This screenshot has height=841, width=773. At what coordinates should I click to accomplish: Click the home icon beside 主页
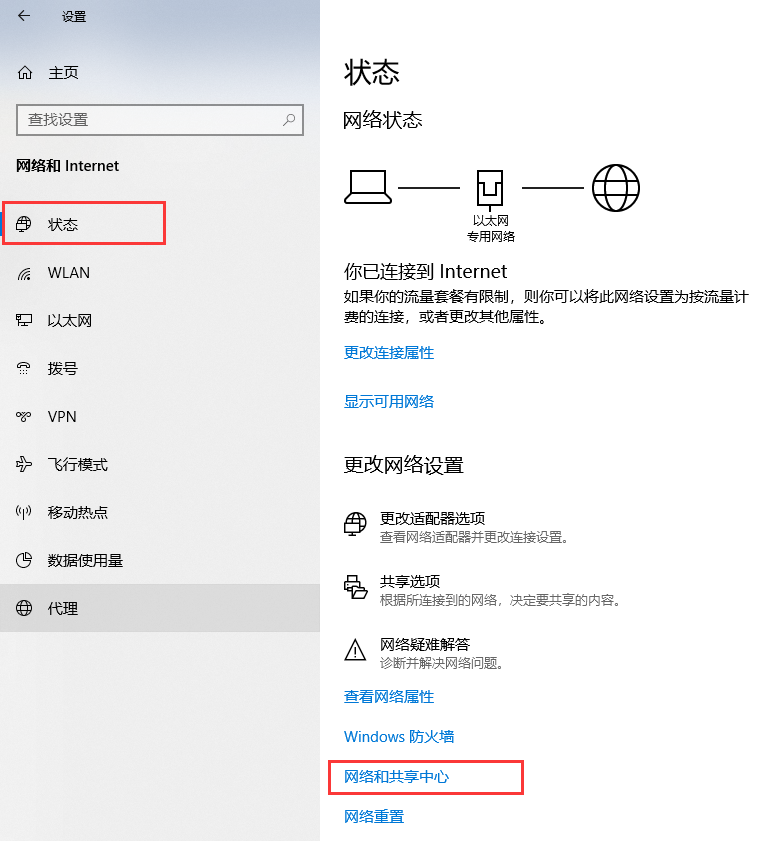pyautogui.click(x=25, y=73)
